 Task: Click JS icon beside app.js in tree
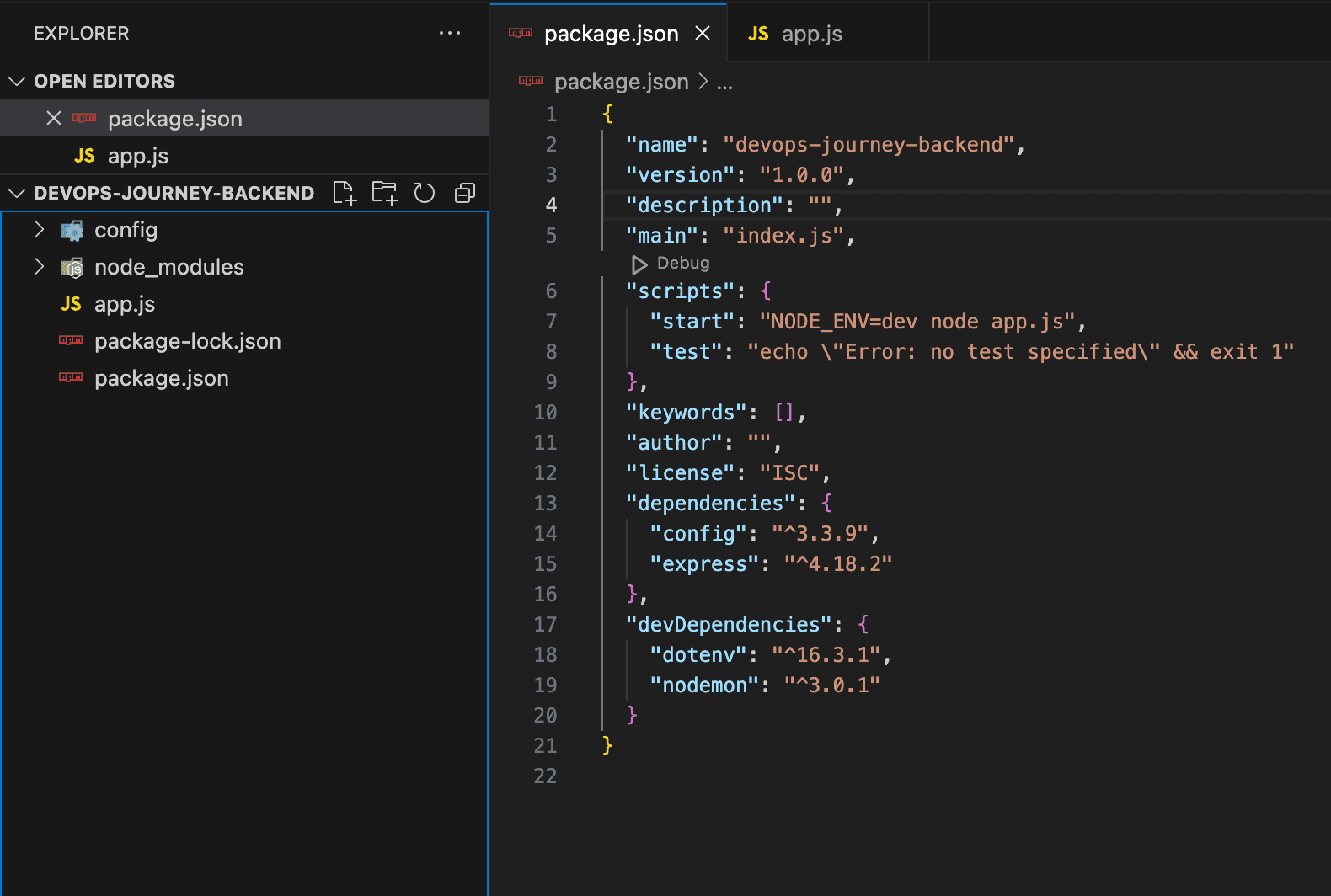click(71, 304)
